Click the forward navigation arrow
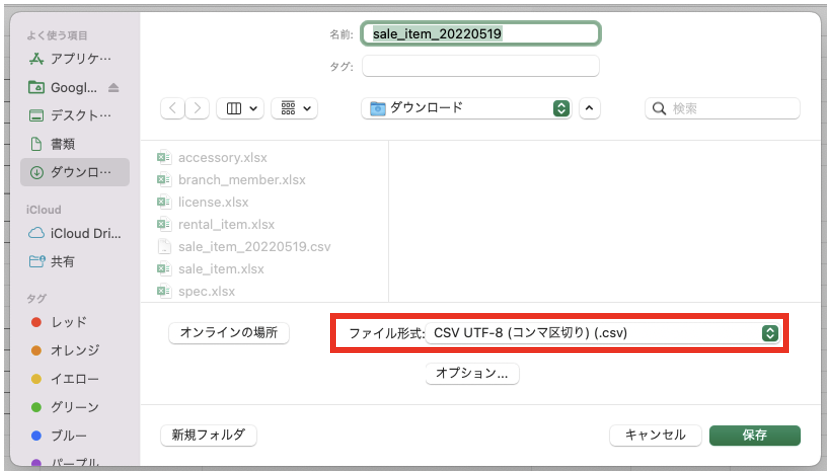832x476 pixels. (198, 108)
